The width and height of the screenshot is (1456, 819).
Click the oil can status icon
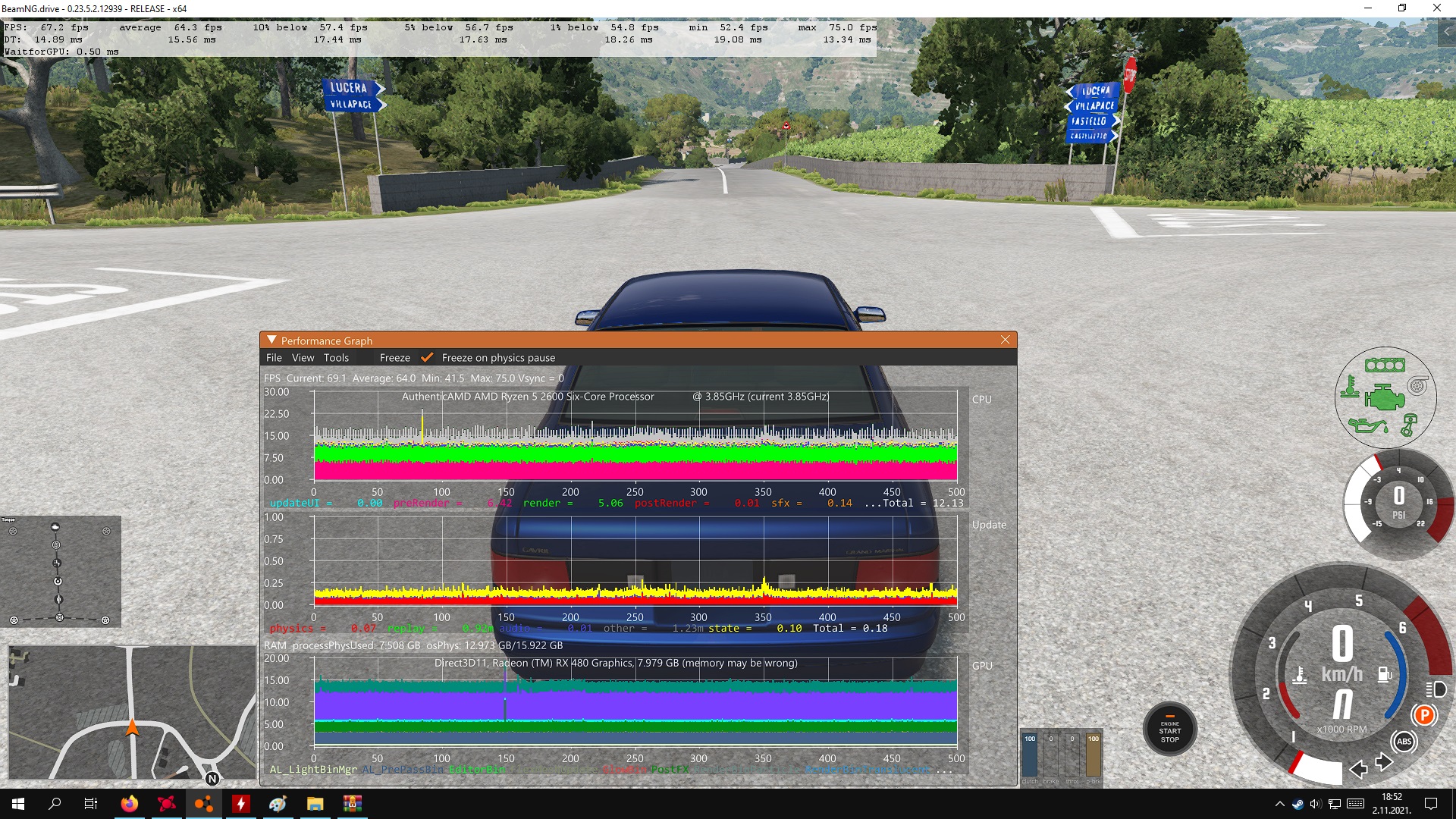pos(1367,425)
